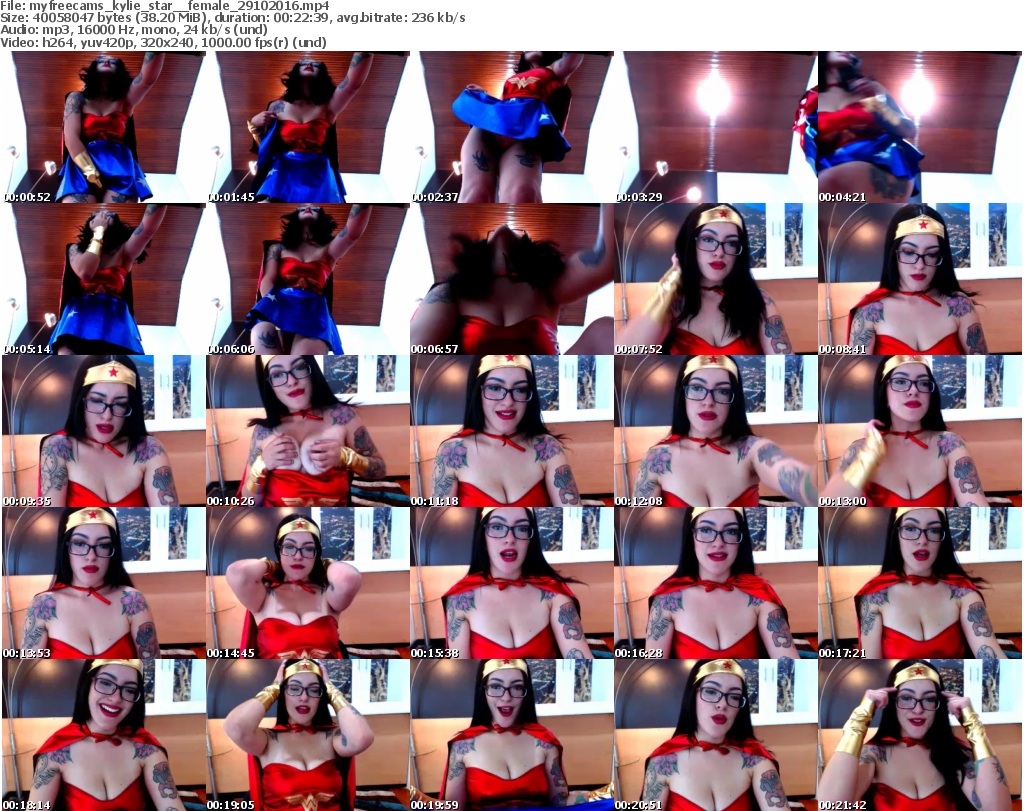The width and height of the screenshot is (1024, 811).
Task: Open the 00:19:05 preview frame
Action: (x=308, y=735)
